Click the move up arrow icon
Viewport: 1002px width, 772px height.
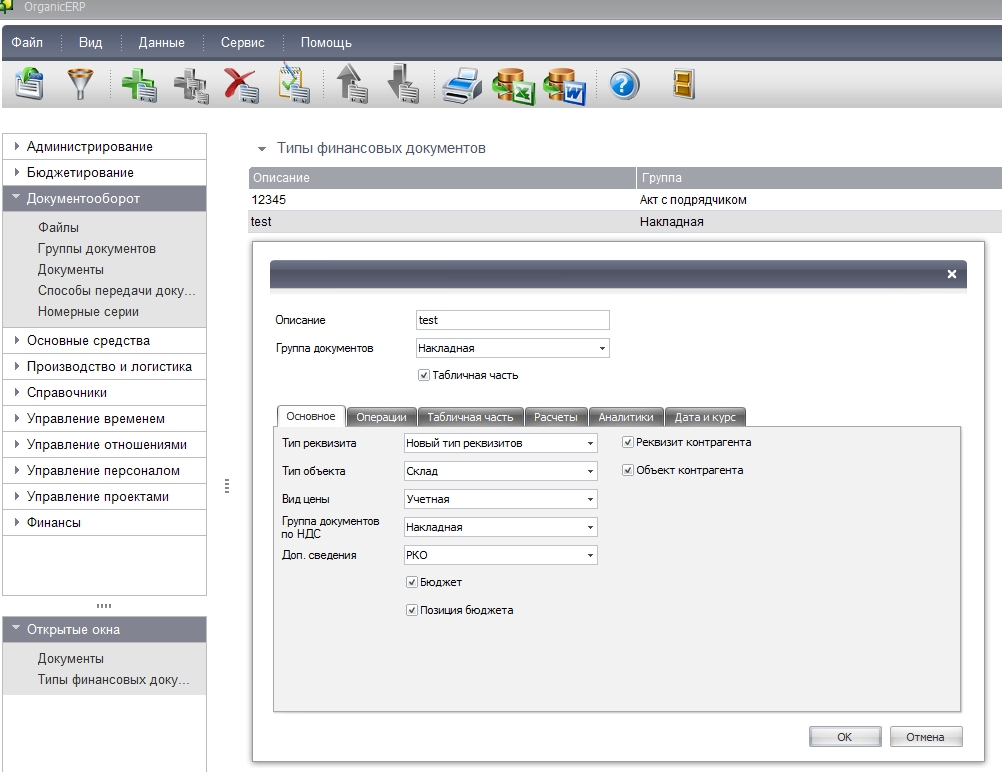click(x=351, y=84)
